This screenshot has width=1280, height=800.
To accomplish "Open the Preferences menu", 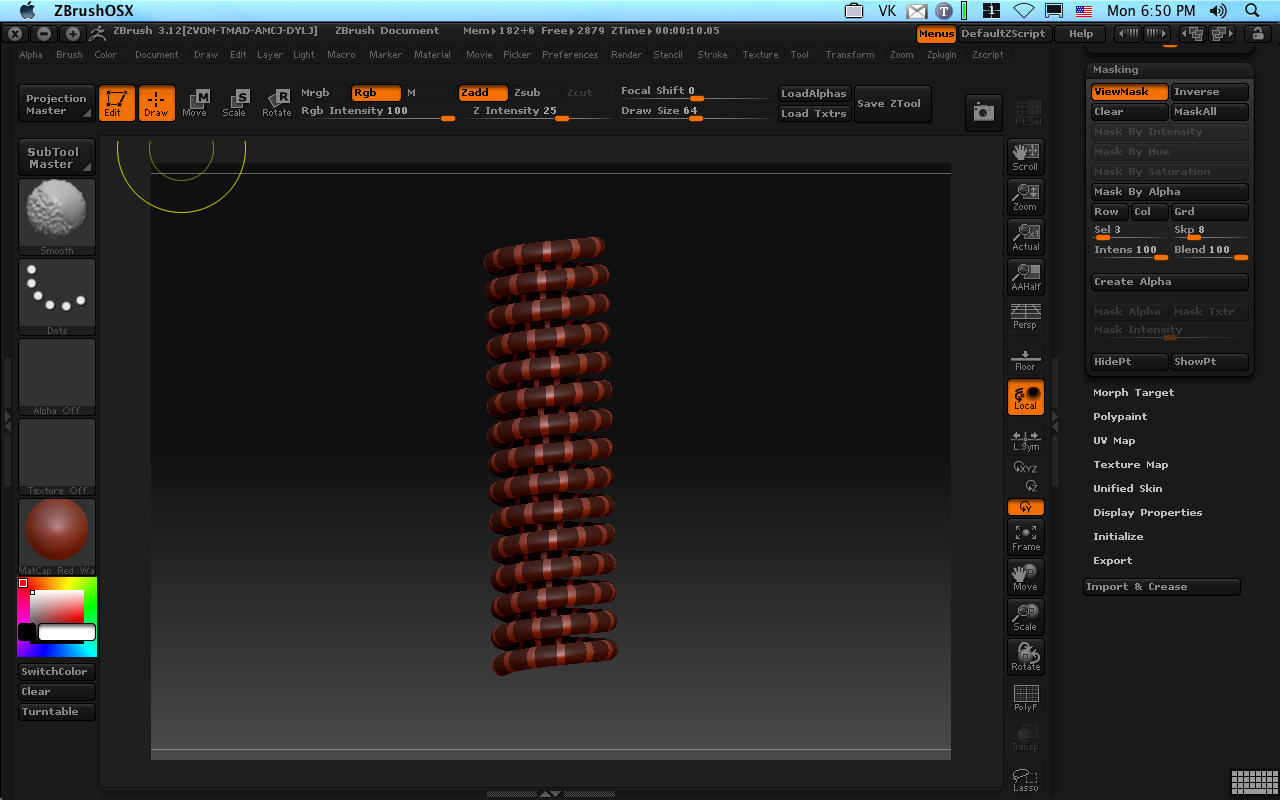I will point(570,55).
